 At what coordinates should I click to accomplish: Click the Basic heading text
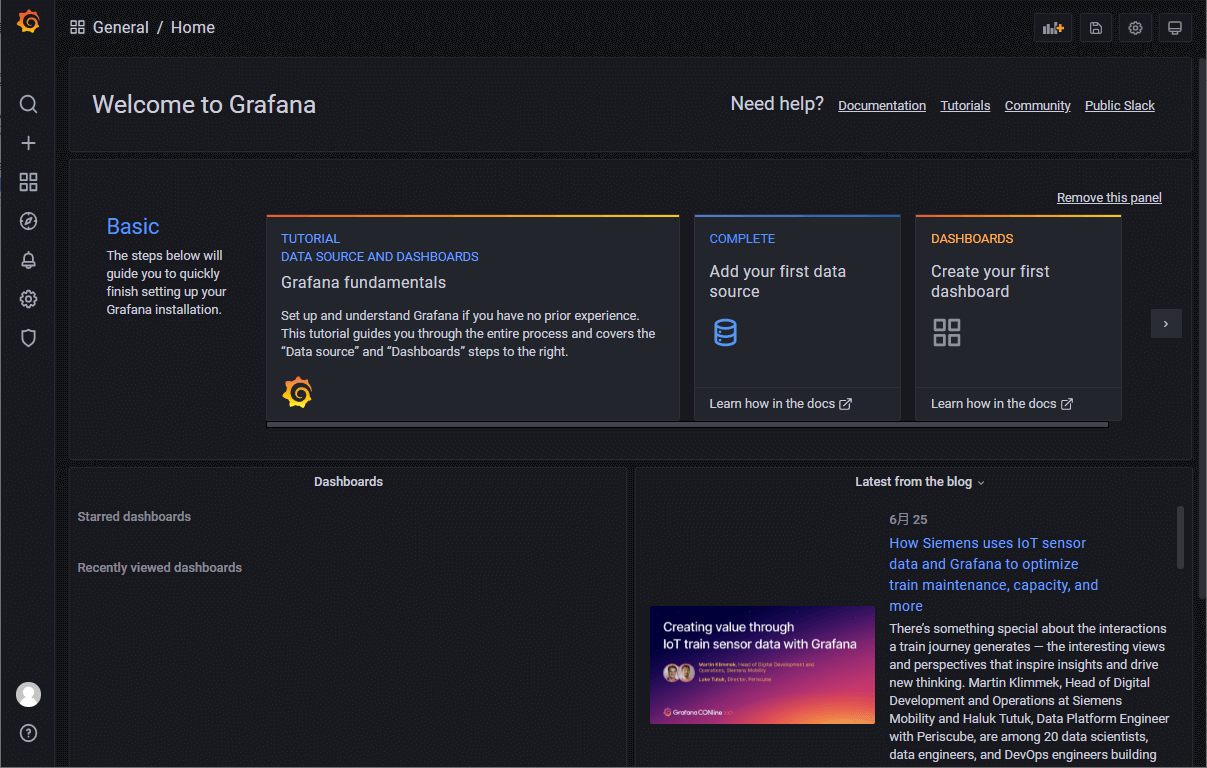point(133,227)
